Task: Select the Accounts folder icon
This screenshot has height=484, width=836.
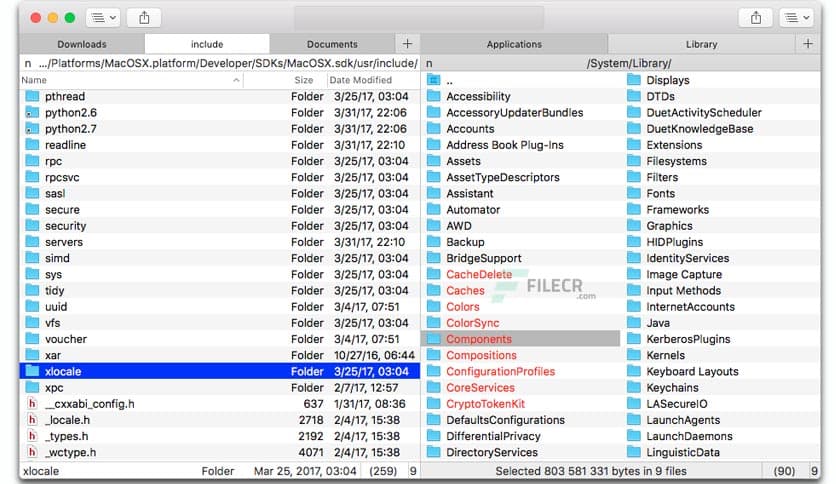Action: (433, 128)
